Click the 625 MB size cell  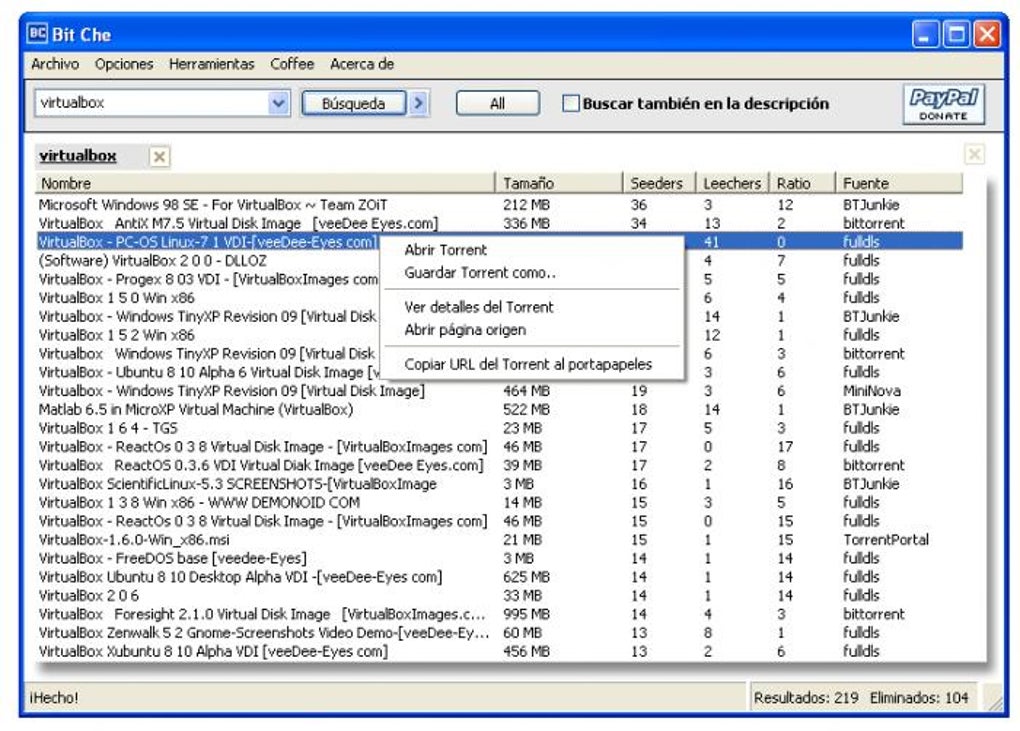pyautogui.click(x=526, y=578)
